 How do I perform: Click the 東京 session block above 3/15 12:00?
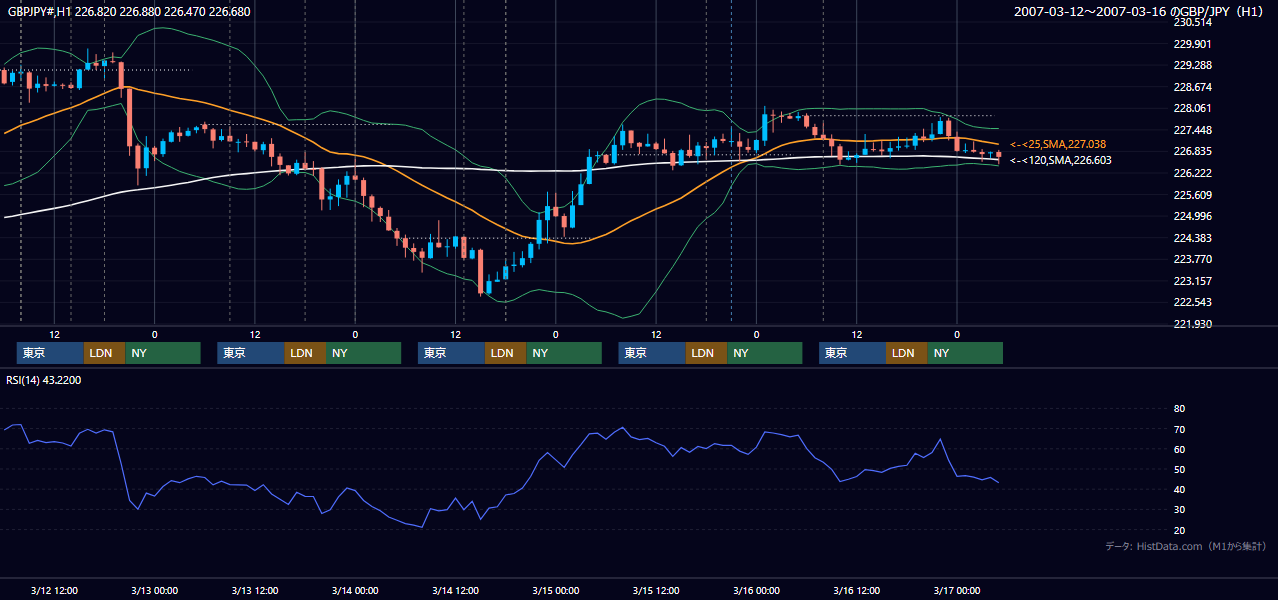click(x=652, y=353)
